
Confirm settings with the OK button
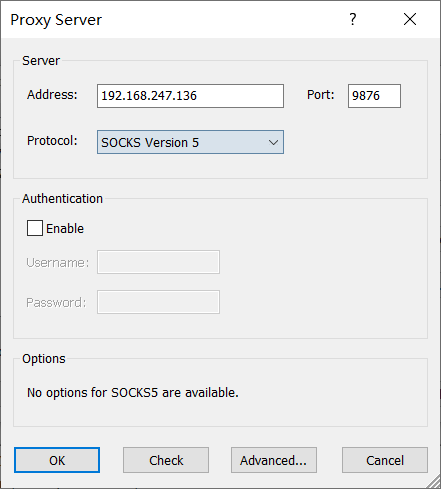click(x=57, y=460)
